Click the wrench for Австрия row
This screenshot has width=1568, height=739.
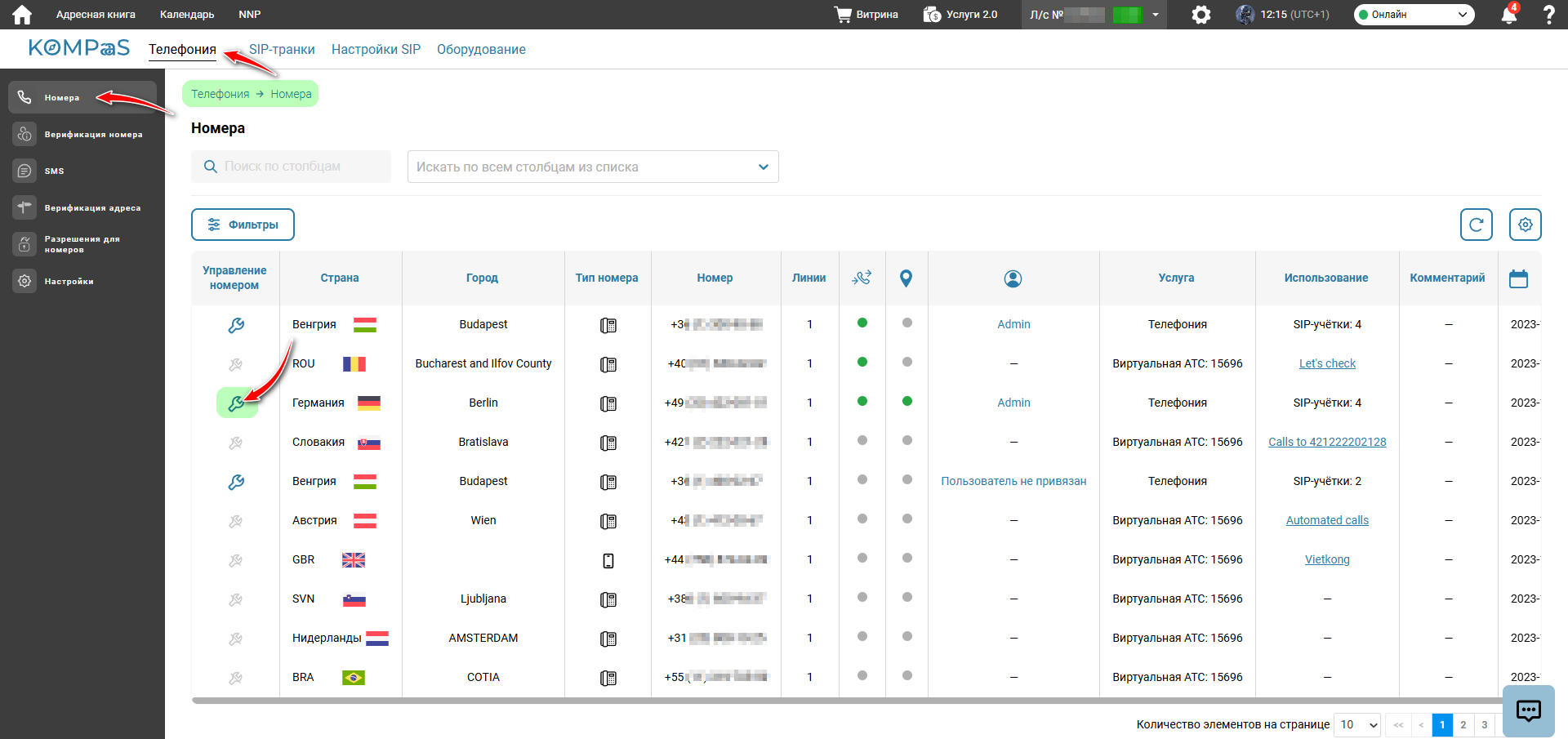click(236, 521)
